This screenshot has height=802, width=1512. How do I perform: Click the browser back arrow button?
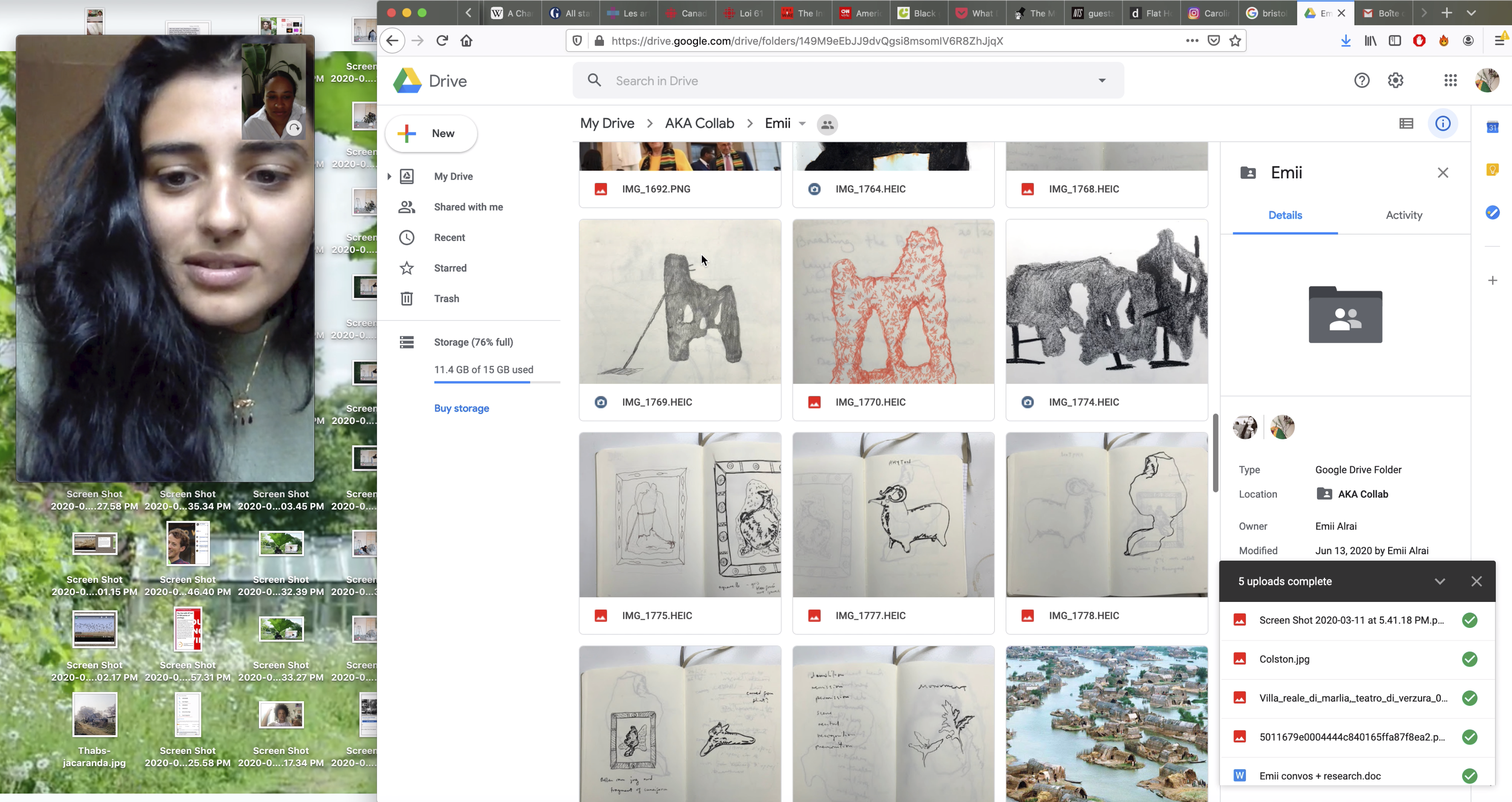click(x=392, y=40)
